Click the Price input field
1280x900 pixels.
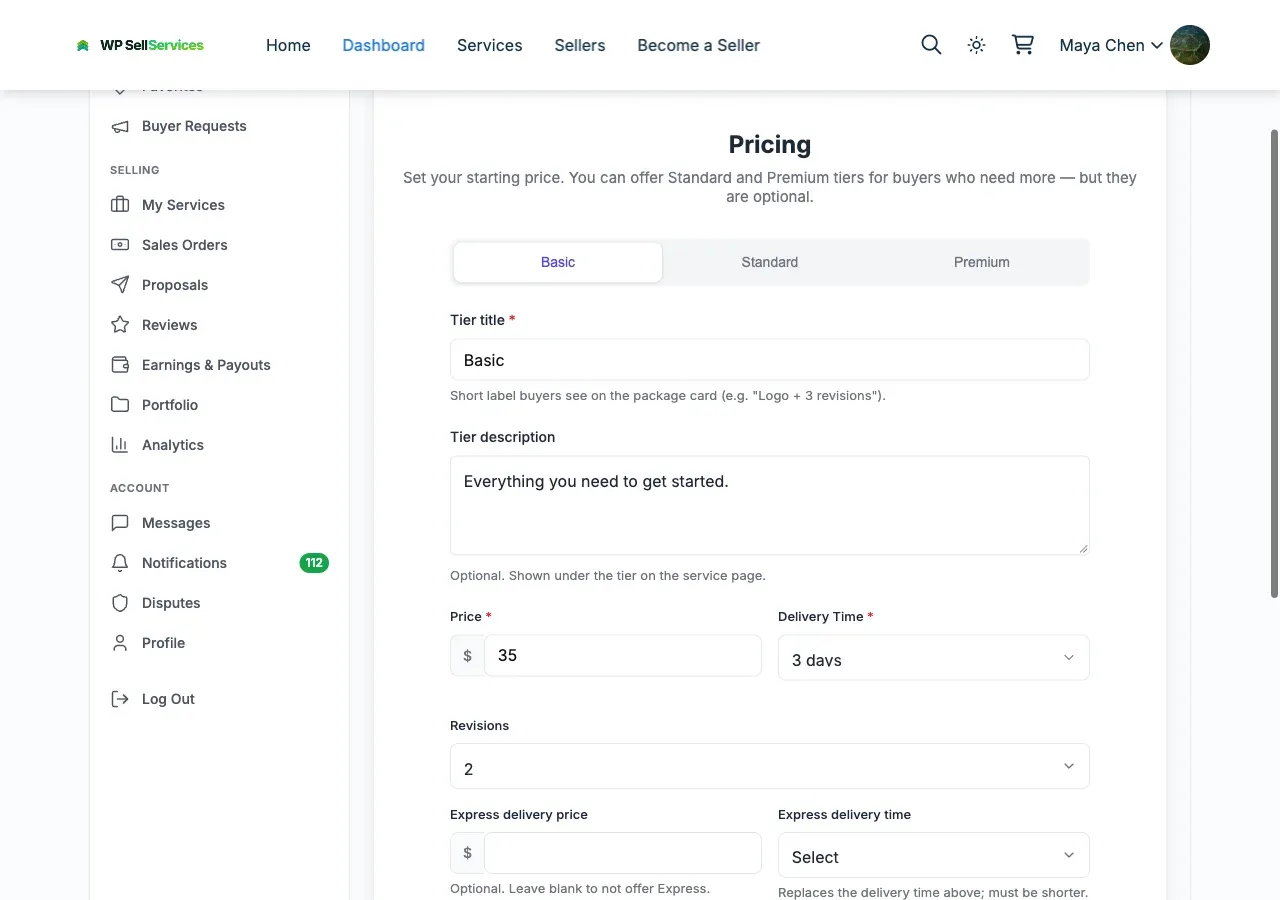click(x=623, y=656)
